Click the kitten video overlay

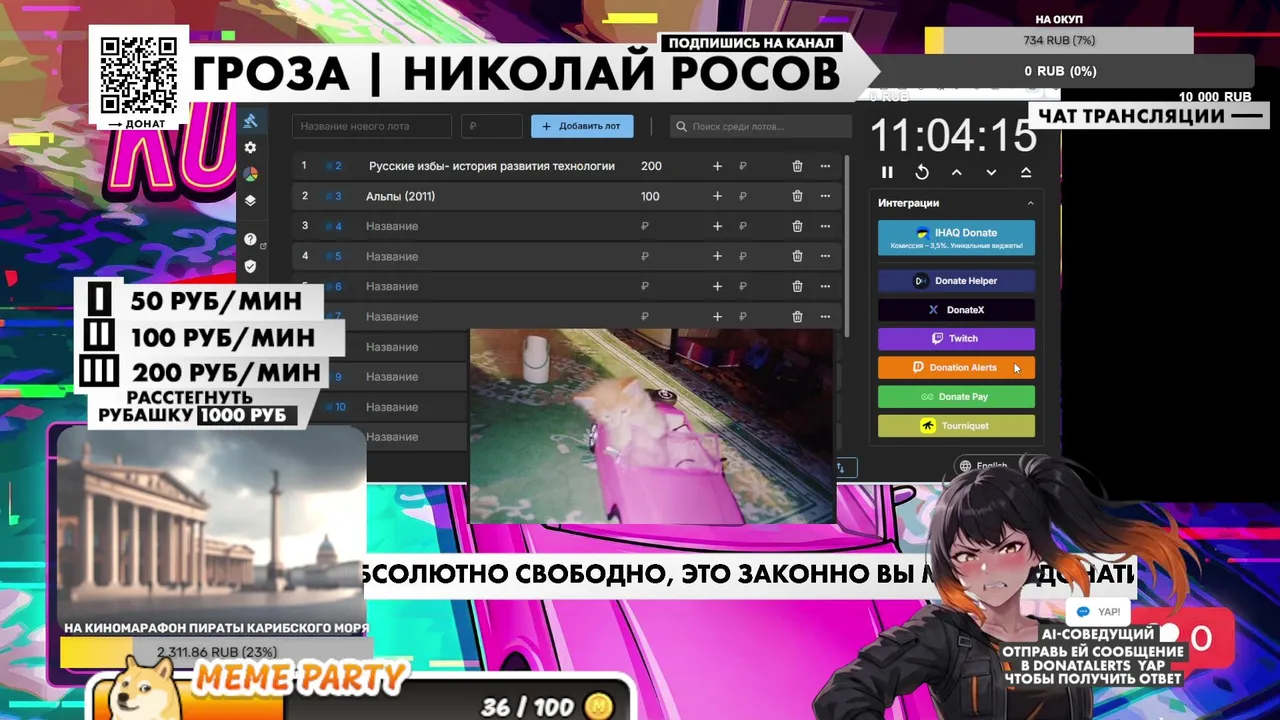click(651, 426)
